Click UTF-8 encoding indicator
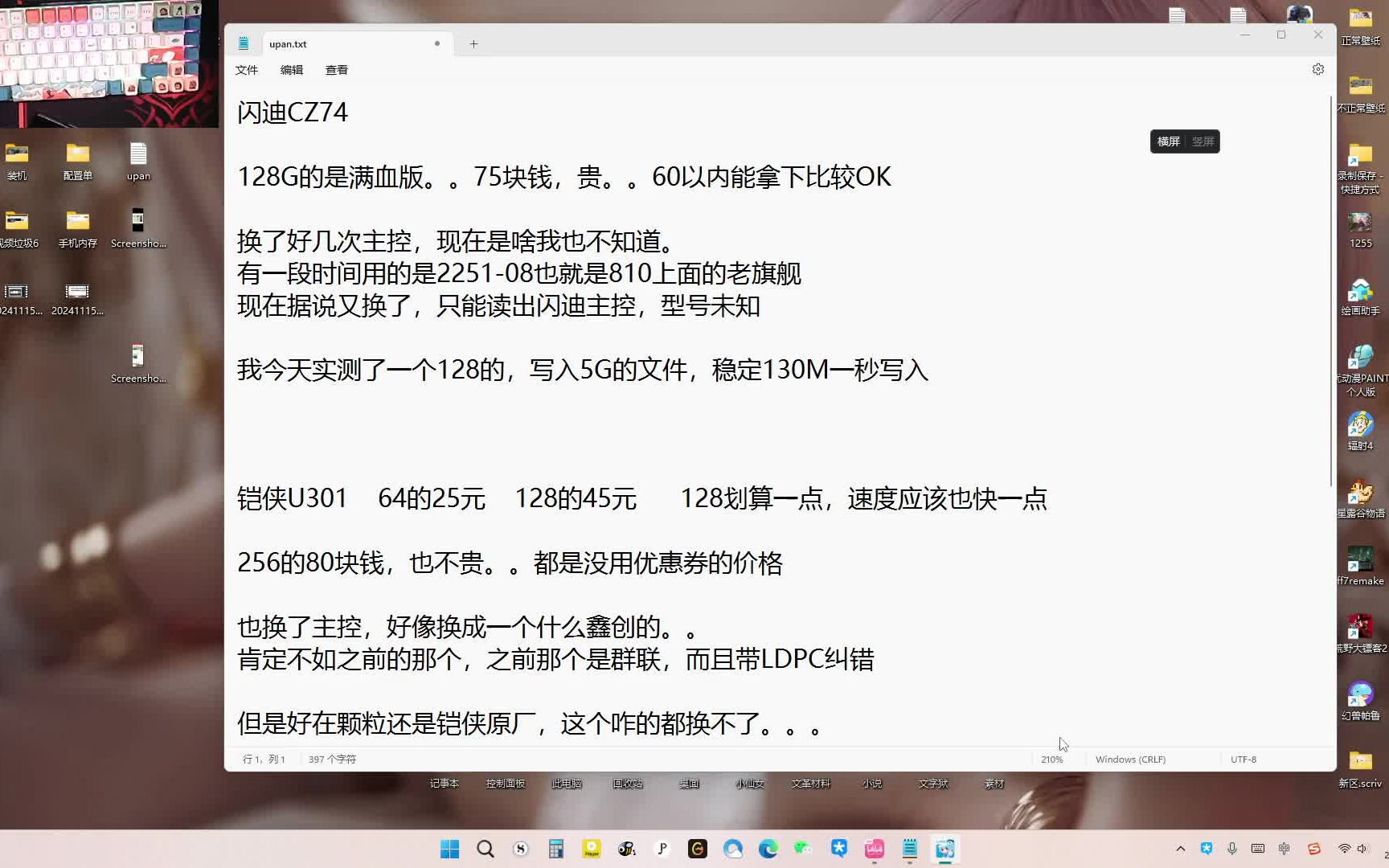The width and height of the screenshot is (1389, 868). (x=1244, y=759)
